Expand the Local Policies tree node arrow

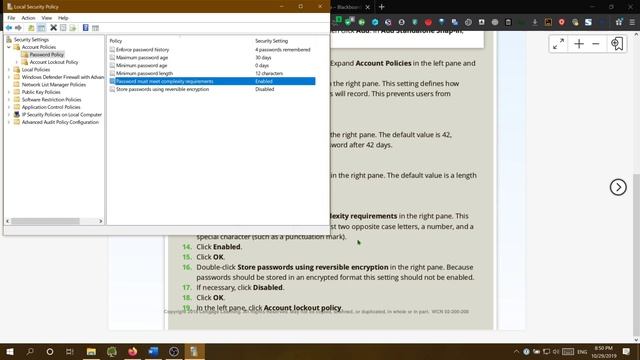tap(9, 69)
